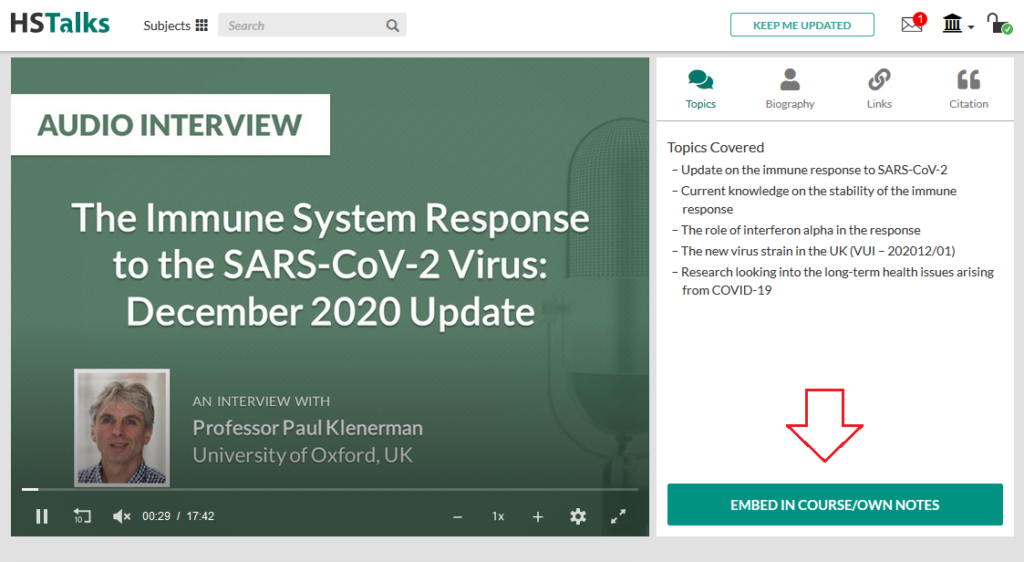Decrease playback speed with minus button

click(458, 516)
